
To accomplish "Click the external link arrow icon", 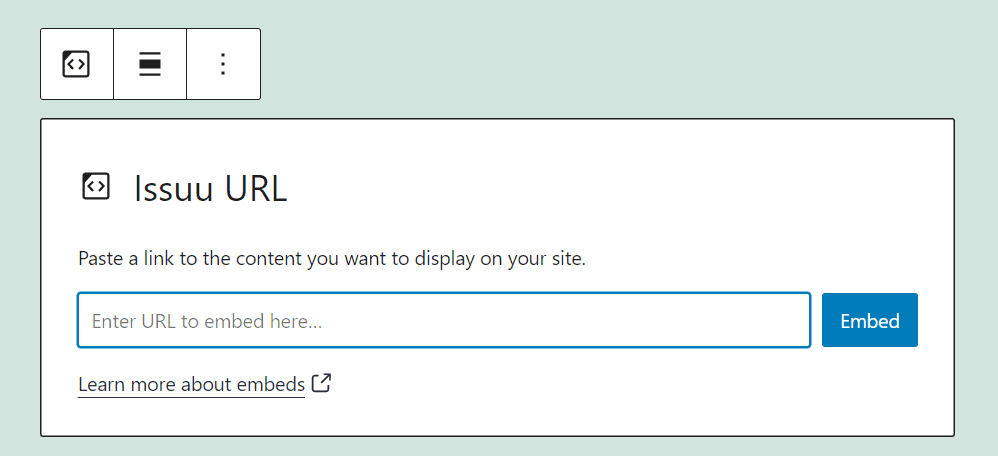I will tap(321, 383).
